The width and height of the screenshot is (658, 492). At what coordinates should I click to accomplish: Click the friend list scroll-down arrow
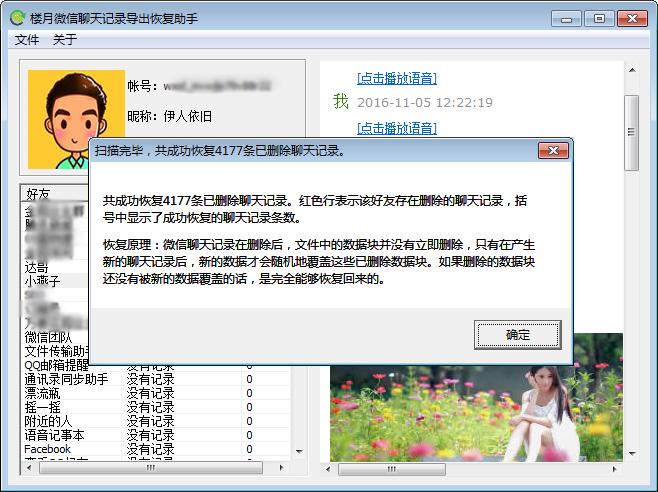299,452
